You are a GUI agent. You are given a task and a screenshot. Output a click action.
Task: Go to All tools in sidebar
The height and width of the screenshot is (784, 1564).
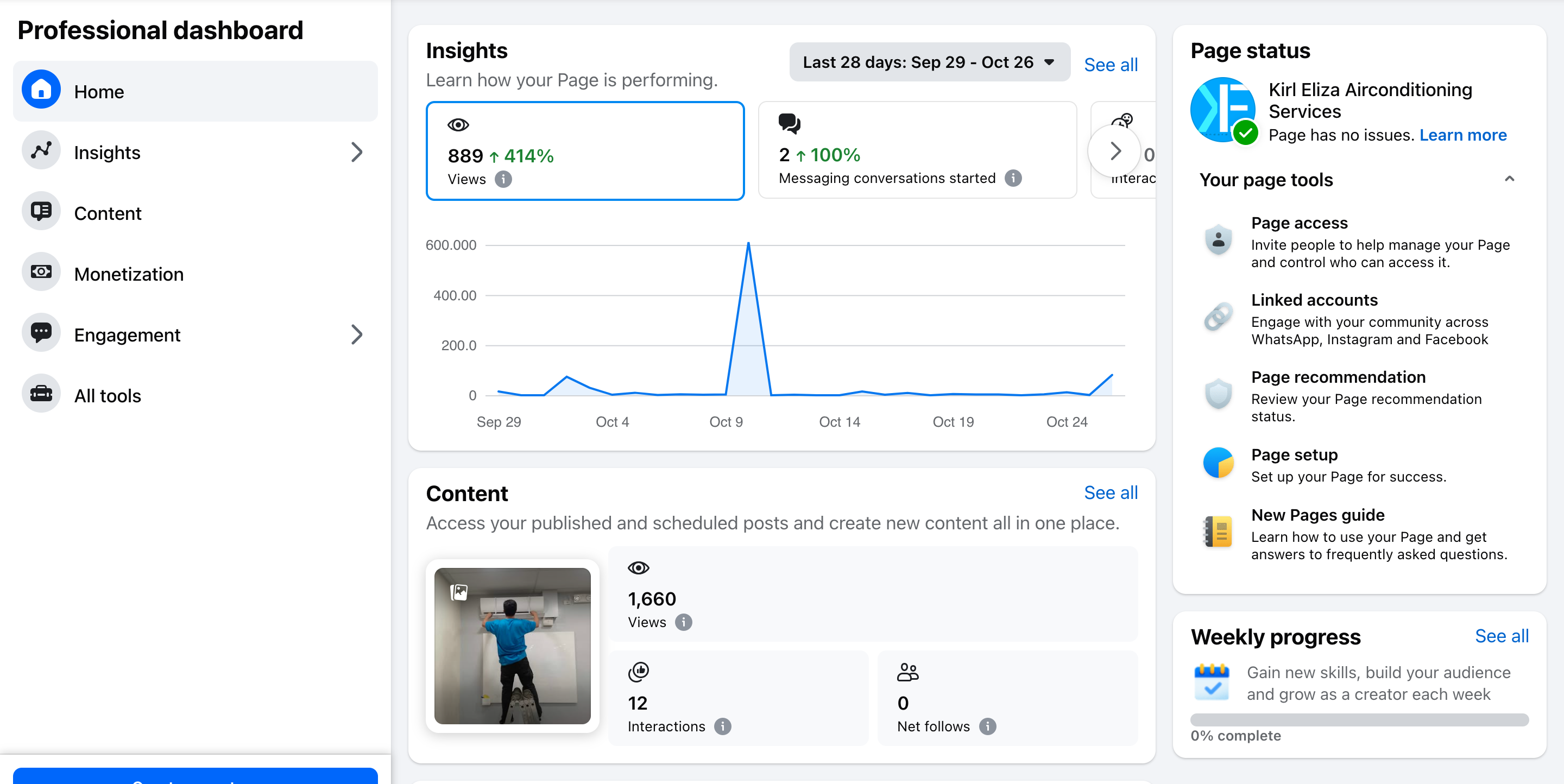click(x=108, y=396)
